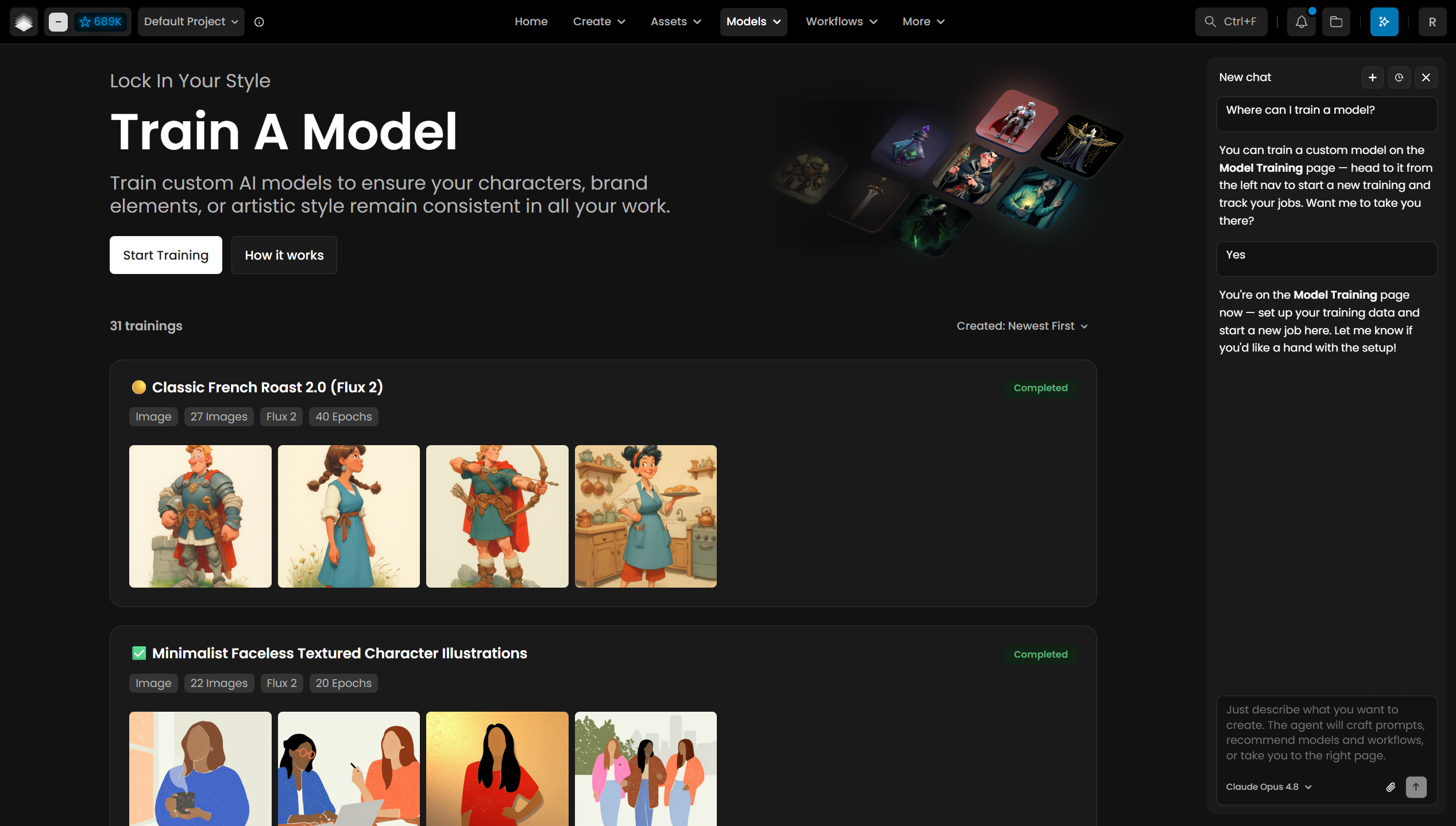Image resolution: width=1456 pixels, height=826 pixels.
Task: Click the 'Where can I train a model?' message
Action: tap(1327, 114)
